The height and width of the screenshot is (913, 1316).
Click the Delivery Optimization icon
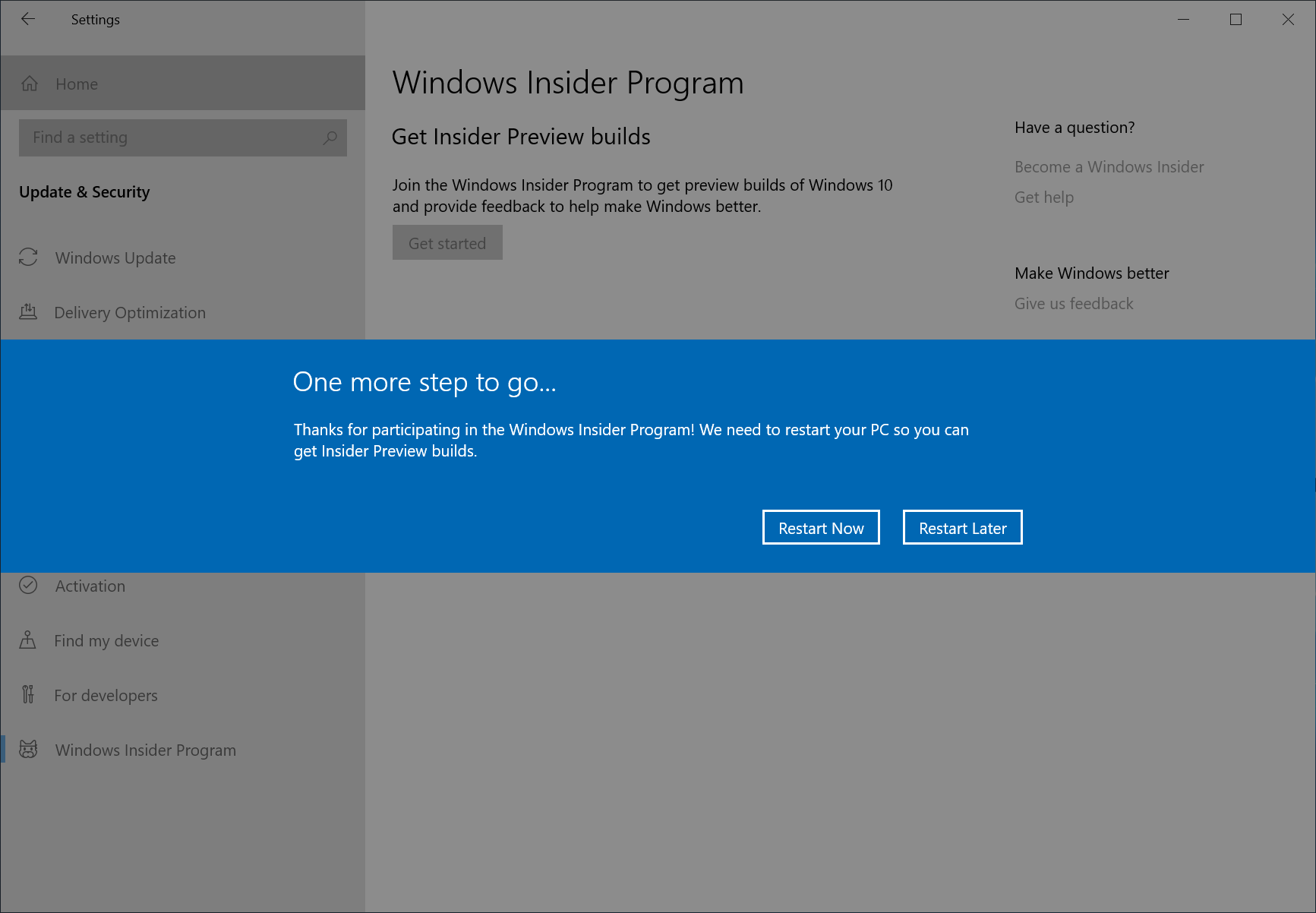[x=28, y=312]
